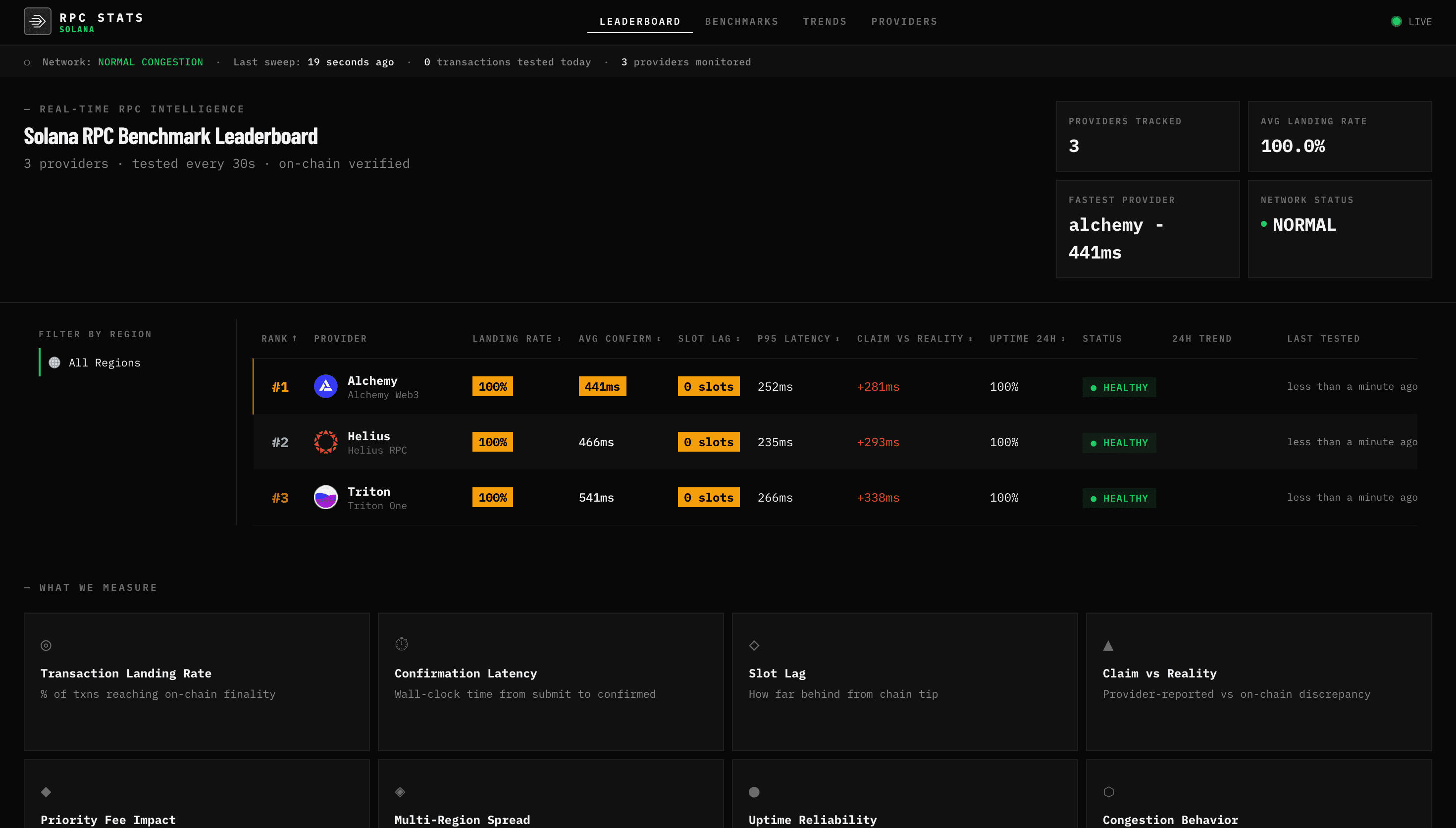Click Triton's 100% landing rate badge
The height and width of the screenshot is (828, 1456).
tap(492, 498)
